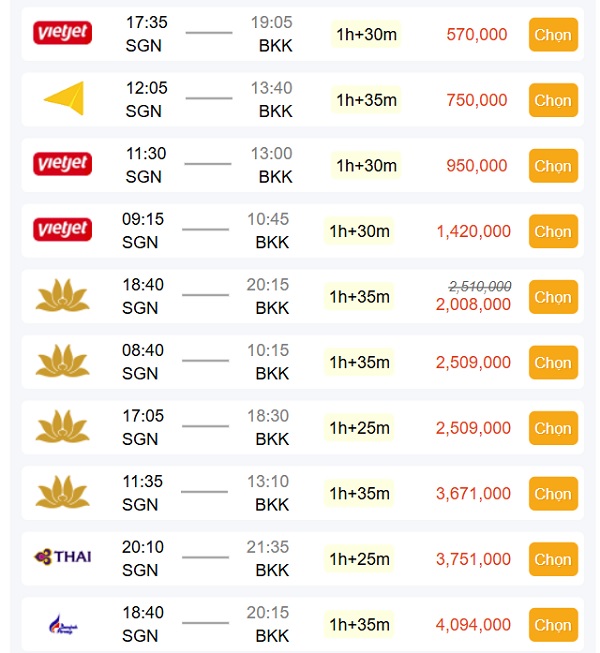
Task: Select the Thai Airways 3,751,000 flight
Action: pyautogui.click(x=552, y=559)
